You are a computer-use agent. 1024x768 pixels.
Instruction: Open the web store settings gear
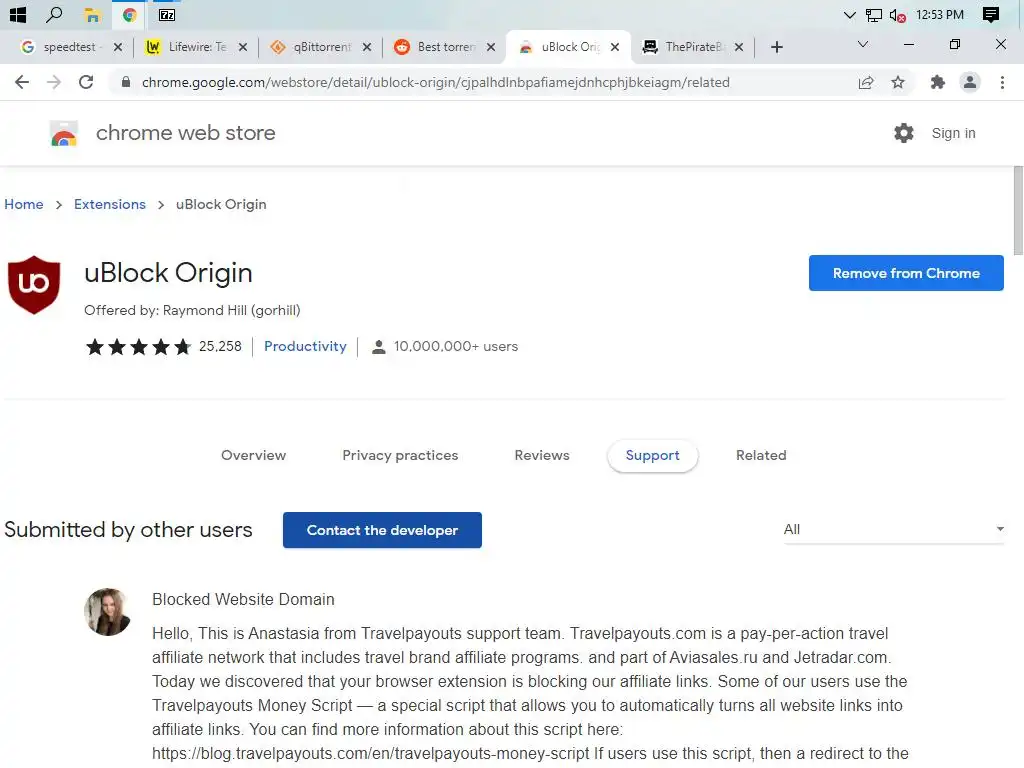click(x=904, y=133)
